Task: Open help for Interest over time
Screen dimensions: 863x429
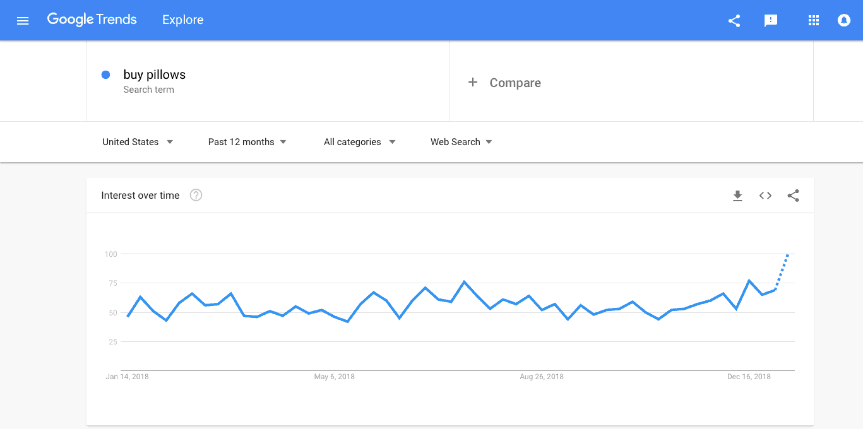Action: (196, 195)
